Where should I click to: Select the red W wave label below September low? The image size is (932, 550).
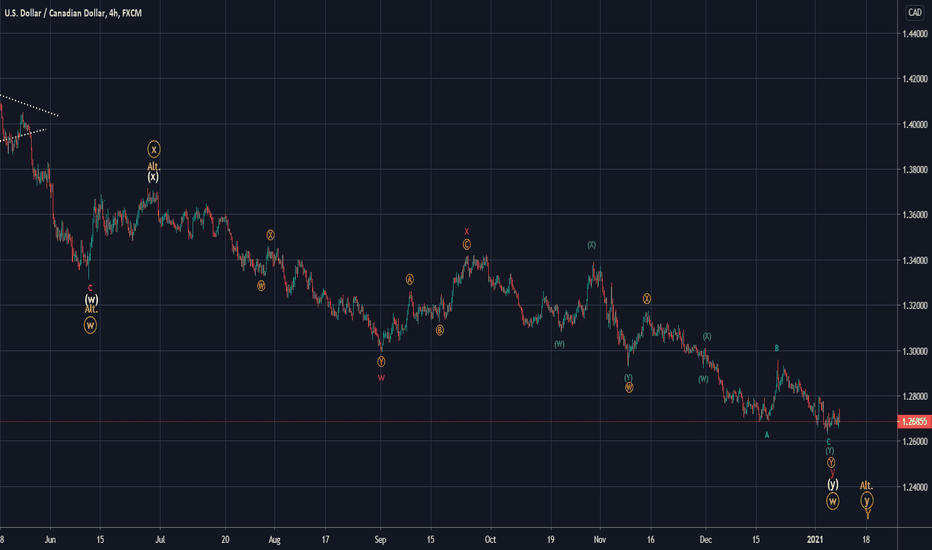[x=381, y=378]
